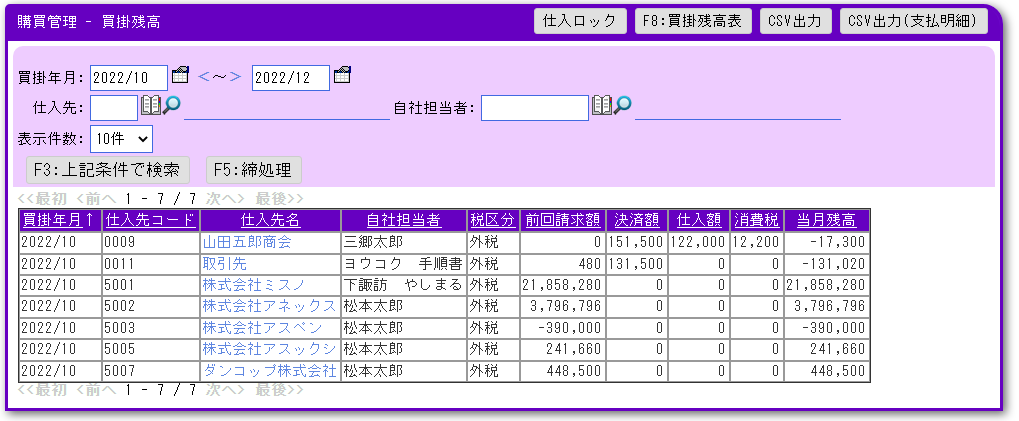This screenshot has width=1019, height=421.
Task: Focus the end date field 2022/12
Action: click(x=290, y=78)
